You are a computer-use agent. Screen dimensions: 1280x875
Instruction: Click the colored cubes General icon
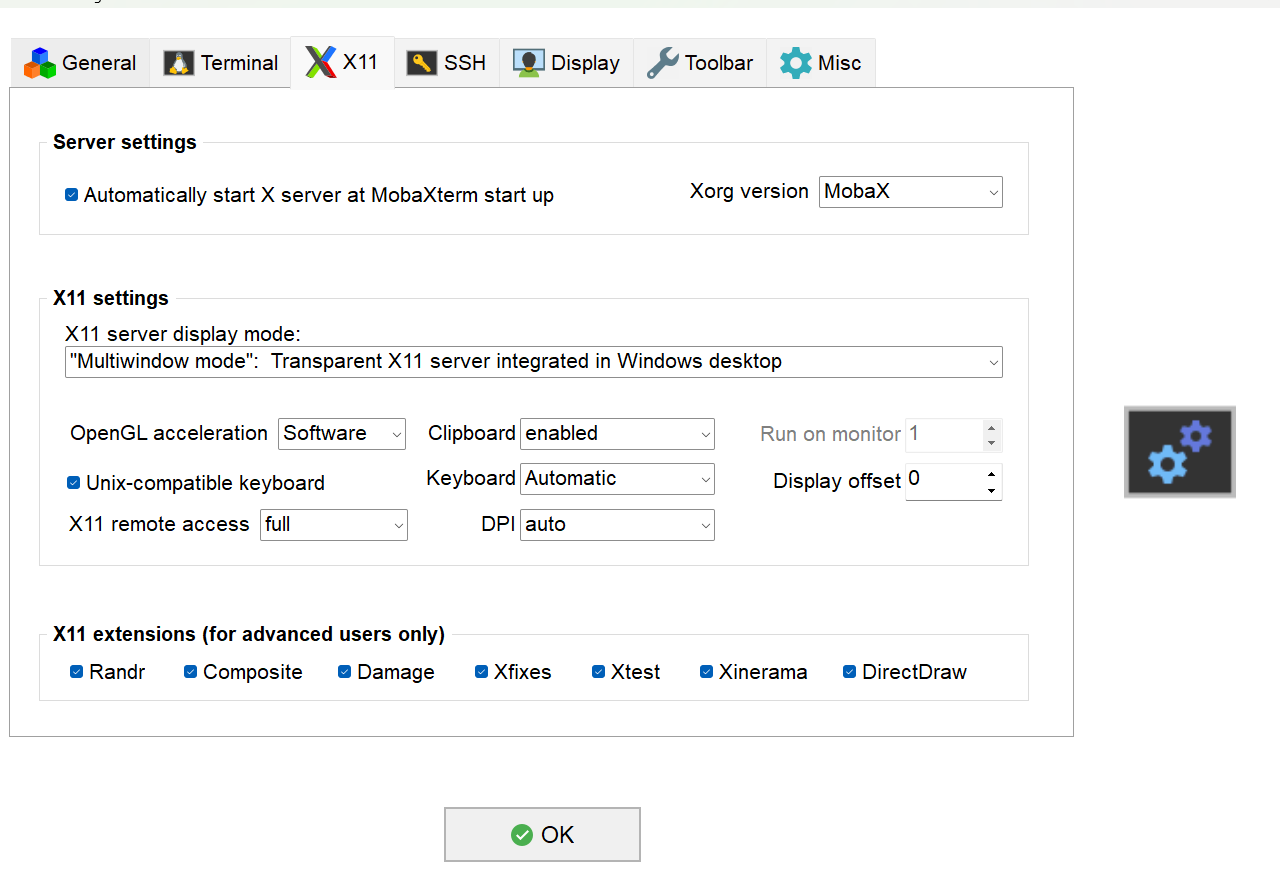click(x=40, y=63)
